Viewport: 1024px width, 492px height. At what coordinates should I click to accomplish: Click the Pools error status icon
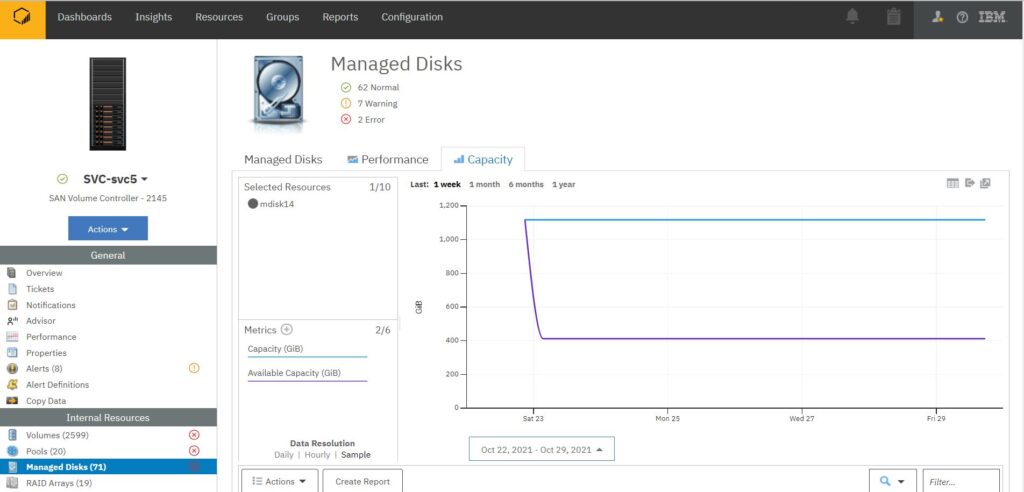pyautogui.click(x=194, y=451)
